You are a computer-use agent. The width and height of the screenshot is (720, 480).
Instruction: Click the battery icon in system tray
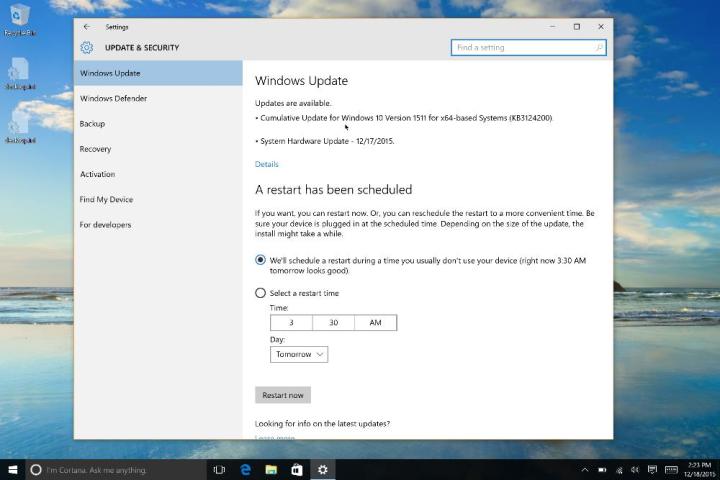(602, 469)
